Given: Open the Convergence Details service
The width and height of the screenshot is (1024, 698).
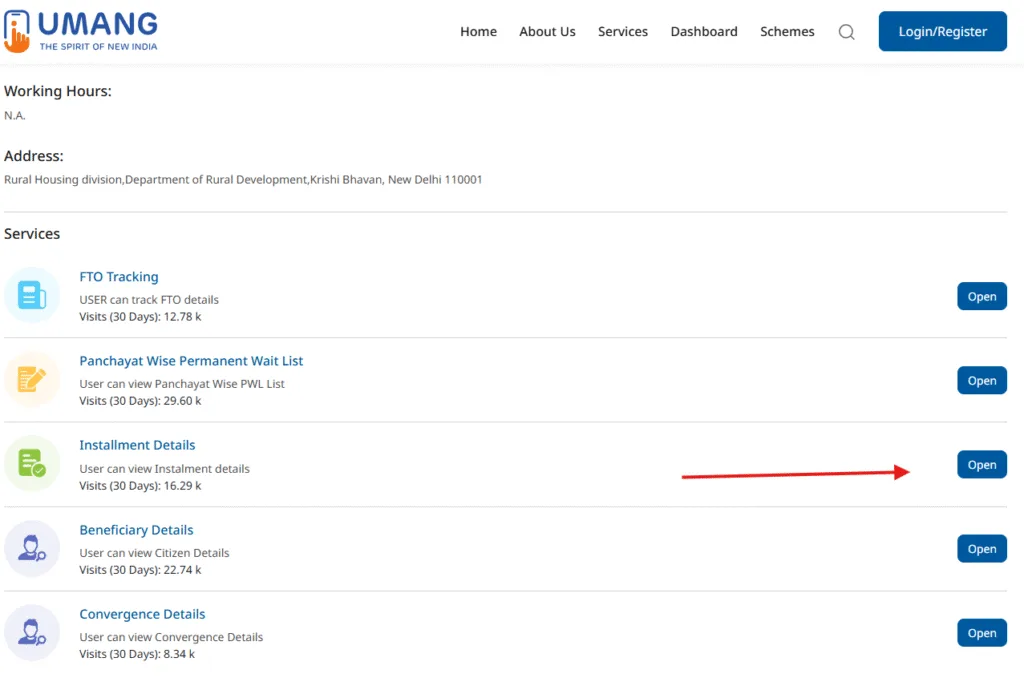Looking at the screenshot, I should pos(982,633).
